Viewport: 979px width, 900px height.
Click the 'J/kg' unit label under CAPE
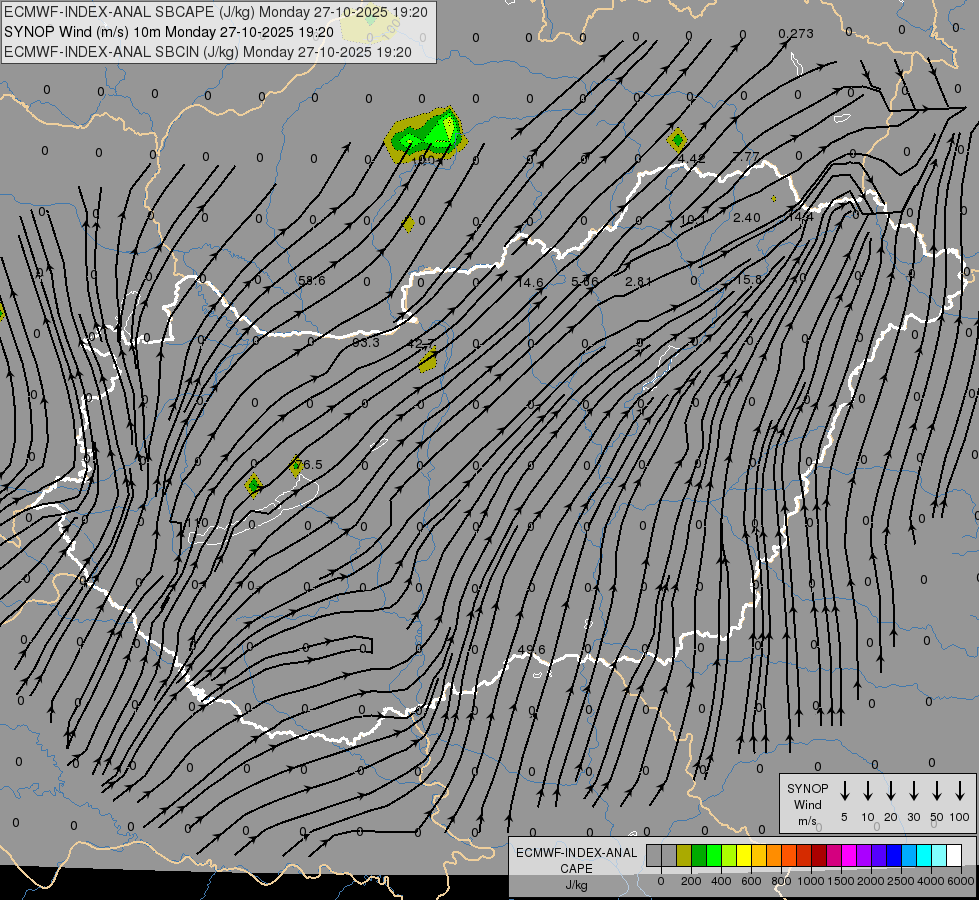click(x=576, y=885)
